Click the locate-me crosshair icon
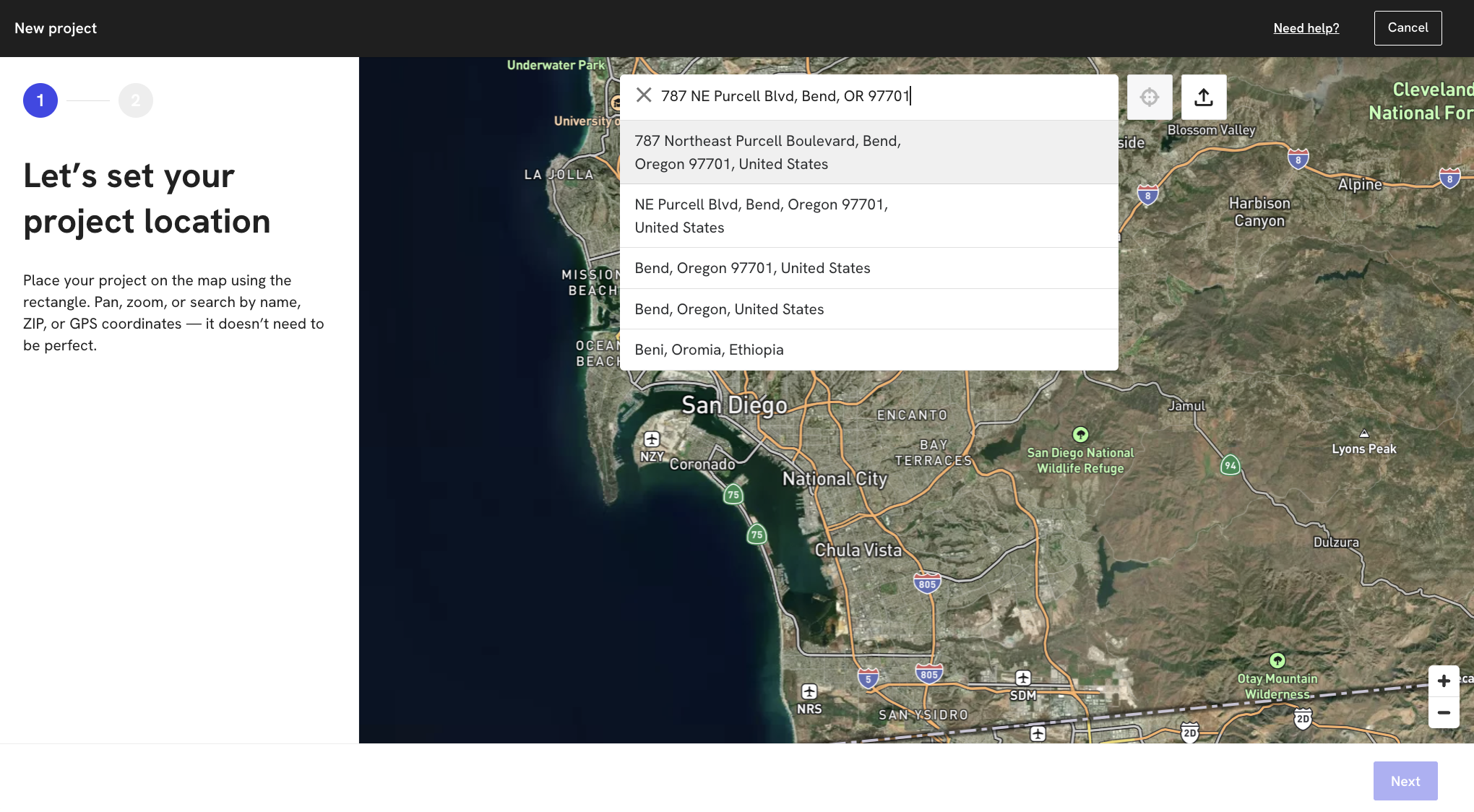Image resolution: width=1474 pixels, height=812 pixels. pyautogui.click(x=1149, y=96)
